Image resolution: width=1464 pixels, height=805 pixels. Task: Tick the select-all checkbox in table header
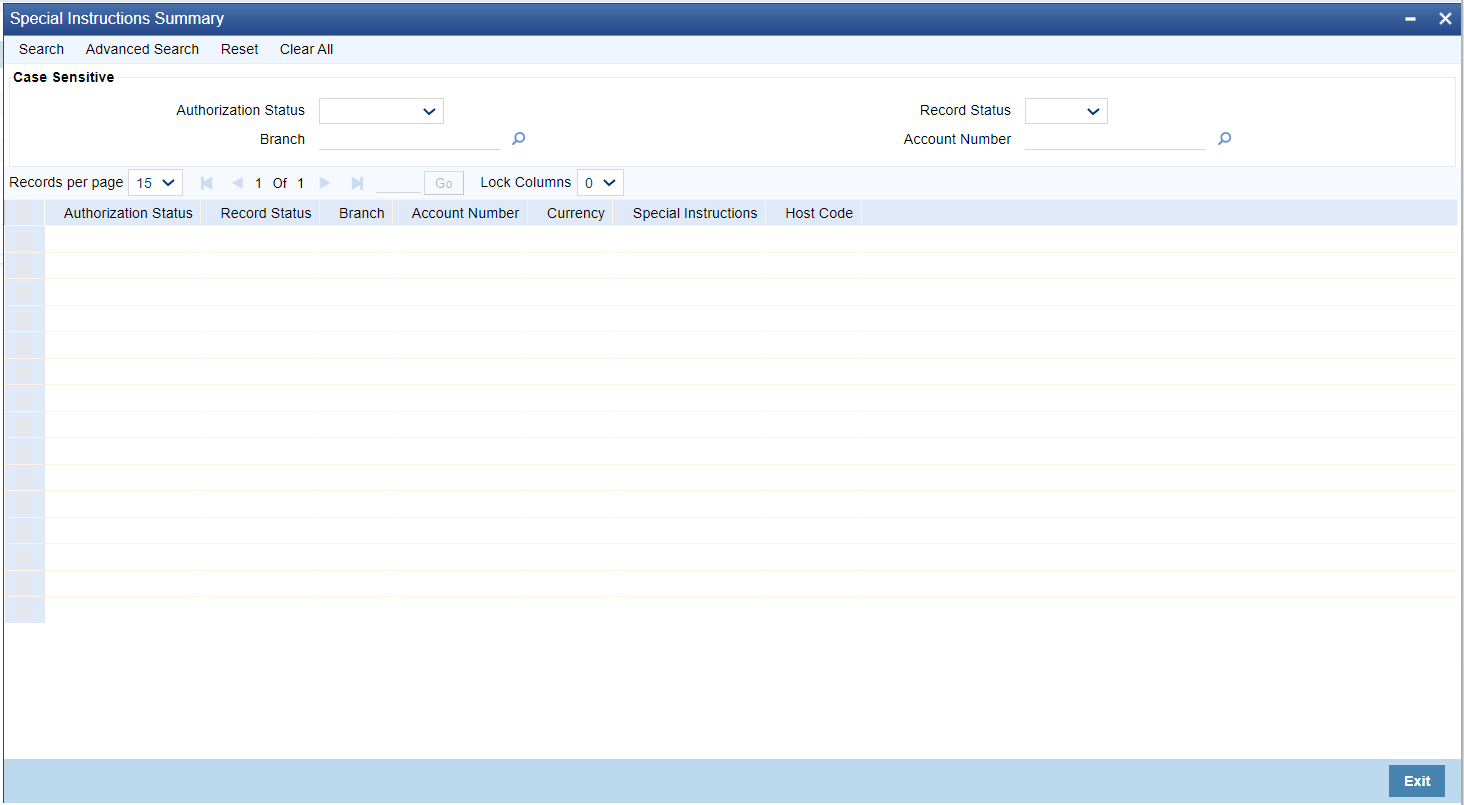coord(24,213)
